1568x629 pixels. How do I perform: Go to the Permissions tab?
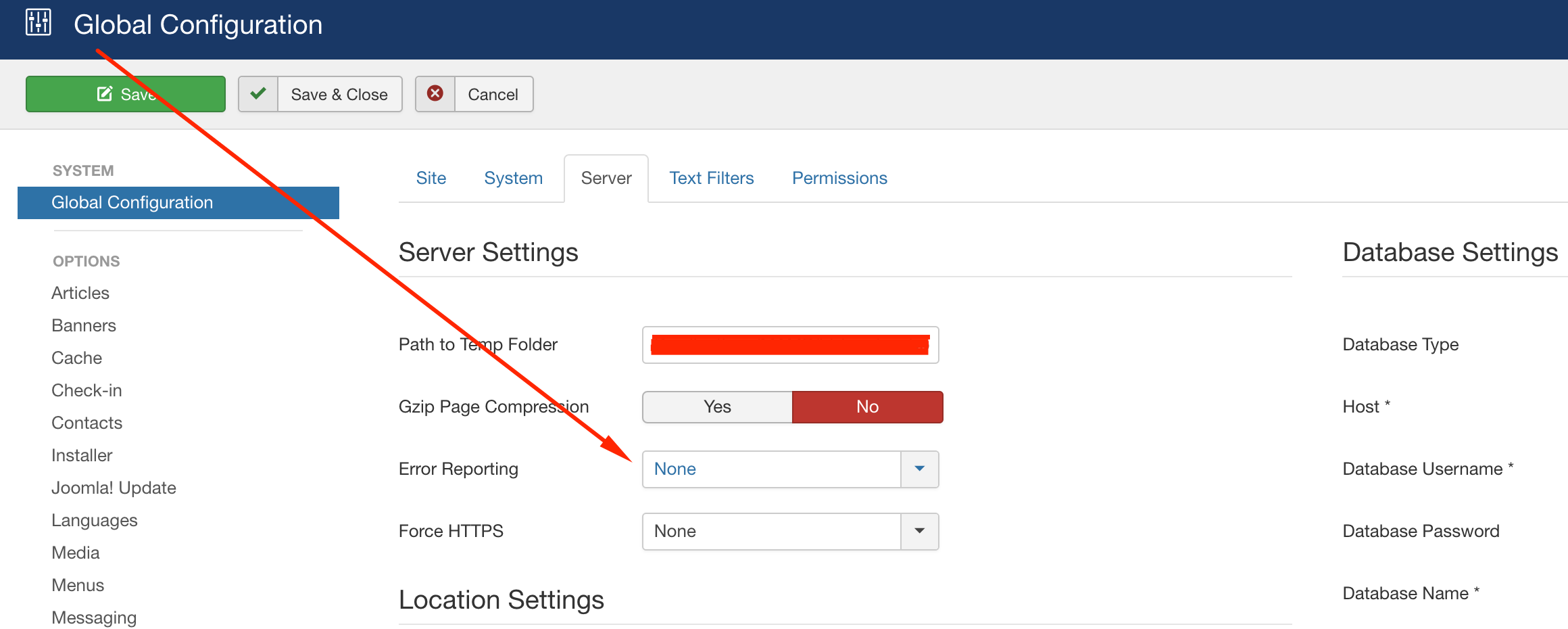[839, 178]
